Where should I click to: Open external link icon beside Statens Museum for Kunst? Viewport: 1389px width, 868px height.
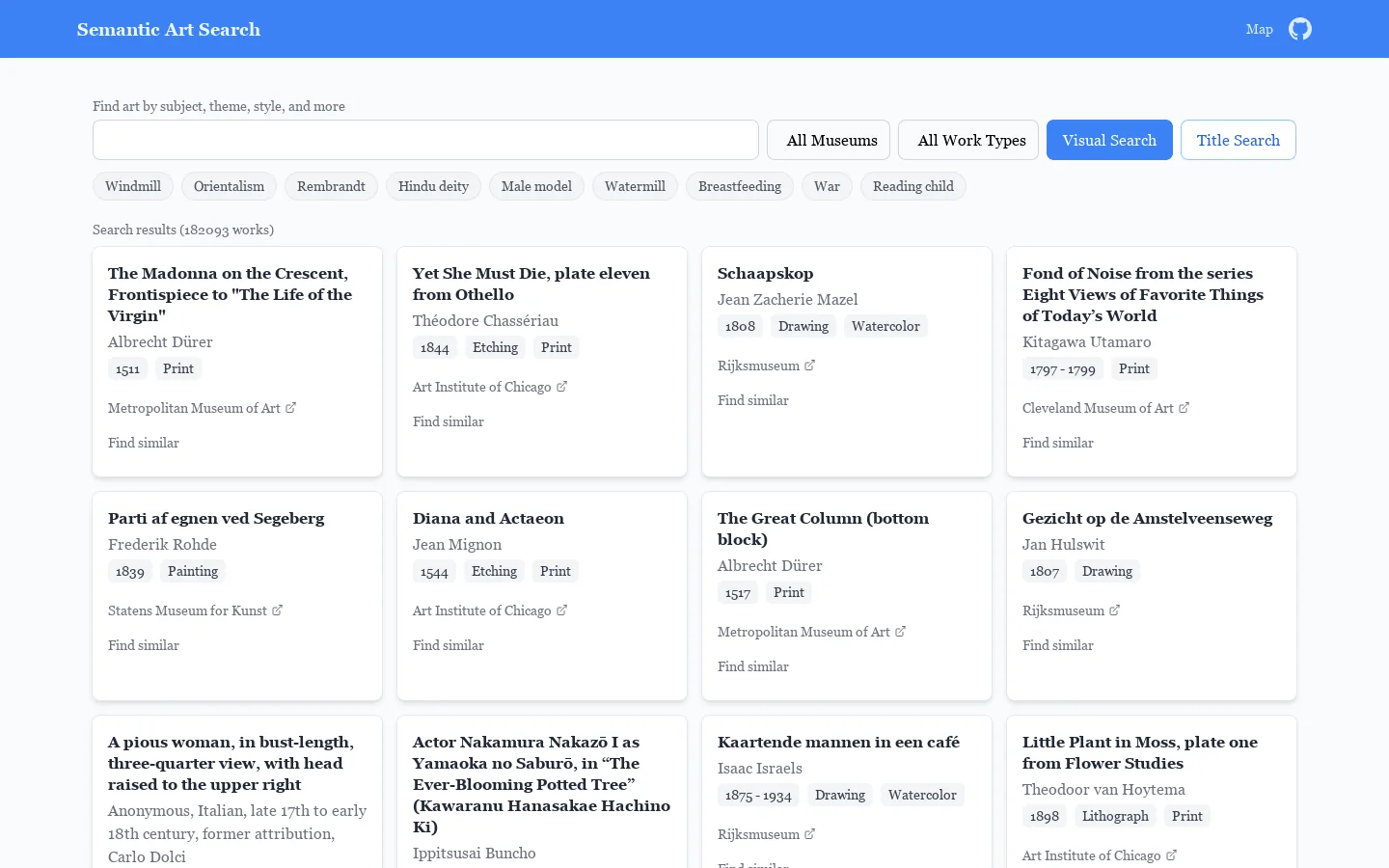click(277, 610)
